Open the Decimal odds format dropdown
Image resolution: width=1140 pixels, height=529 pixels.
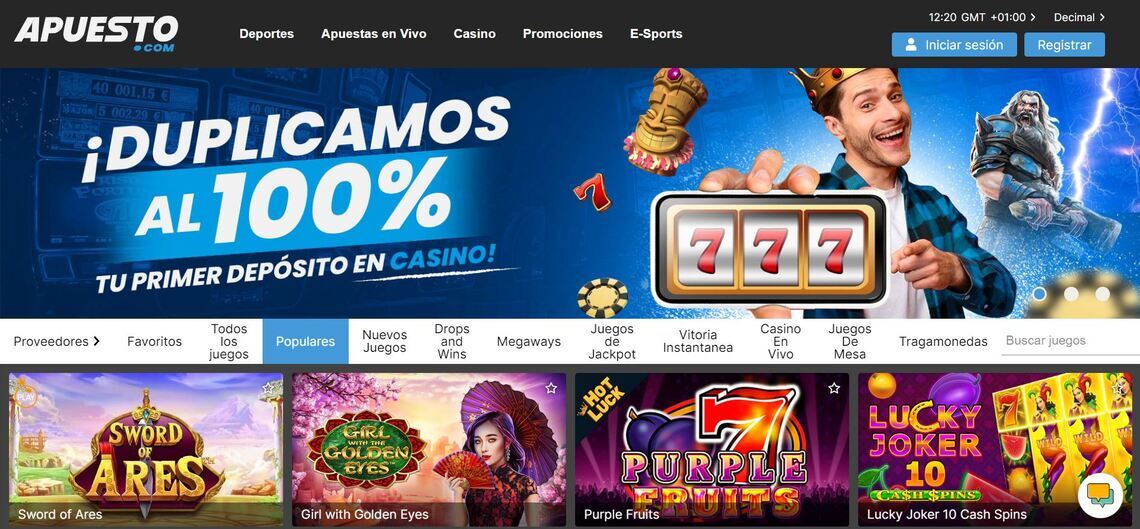[1079, 17]
